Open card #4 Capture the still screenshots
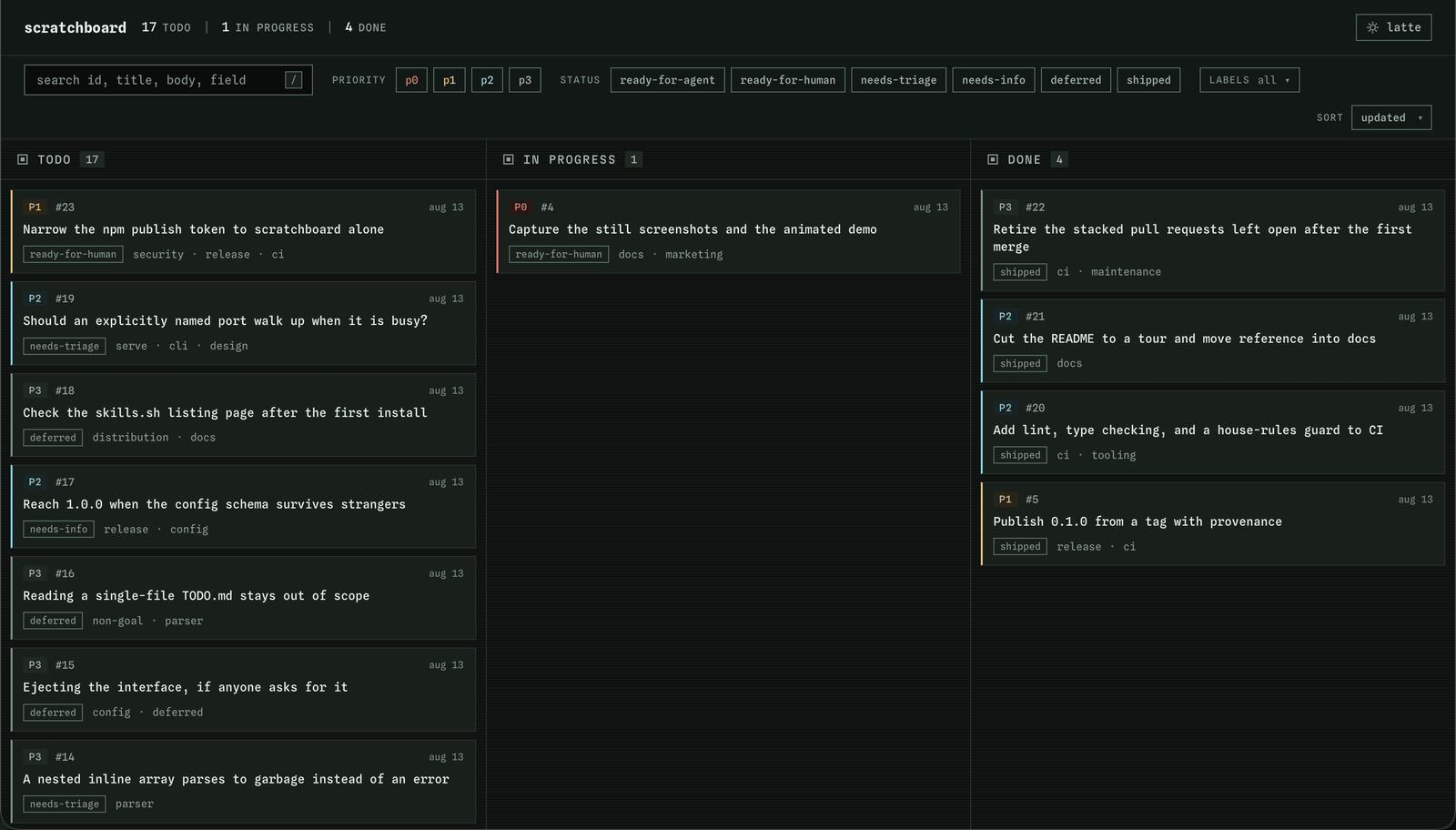The width and height of the screenshot is (1456, 830). [728, 231]
